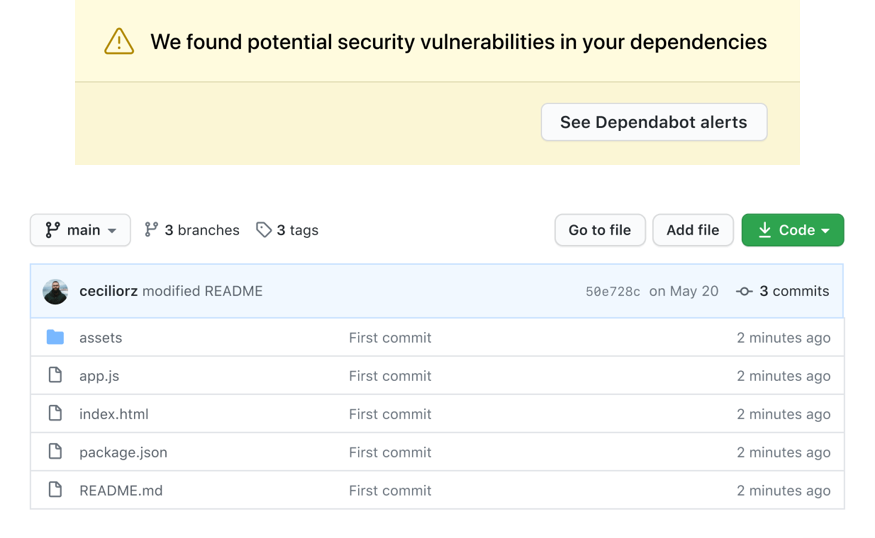Open the app.js file
The height and width of the screenshot is (538, 875).
pyautogui.click(x=99, y=376)
